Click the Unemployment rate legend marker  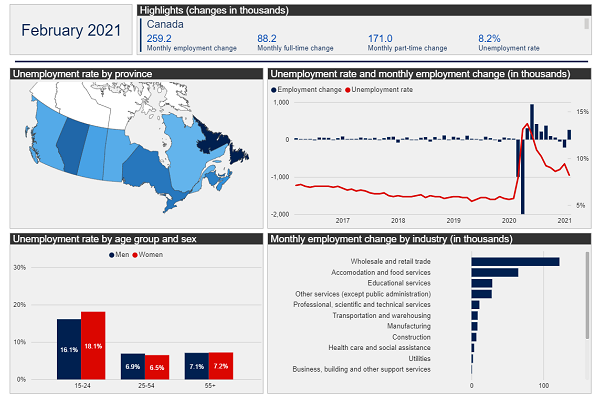click(347, 90)
